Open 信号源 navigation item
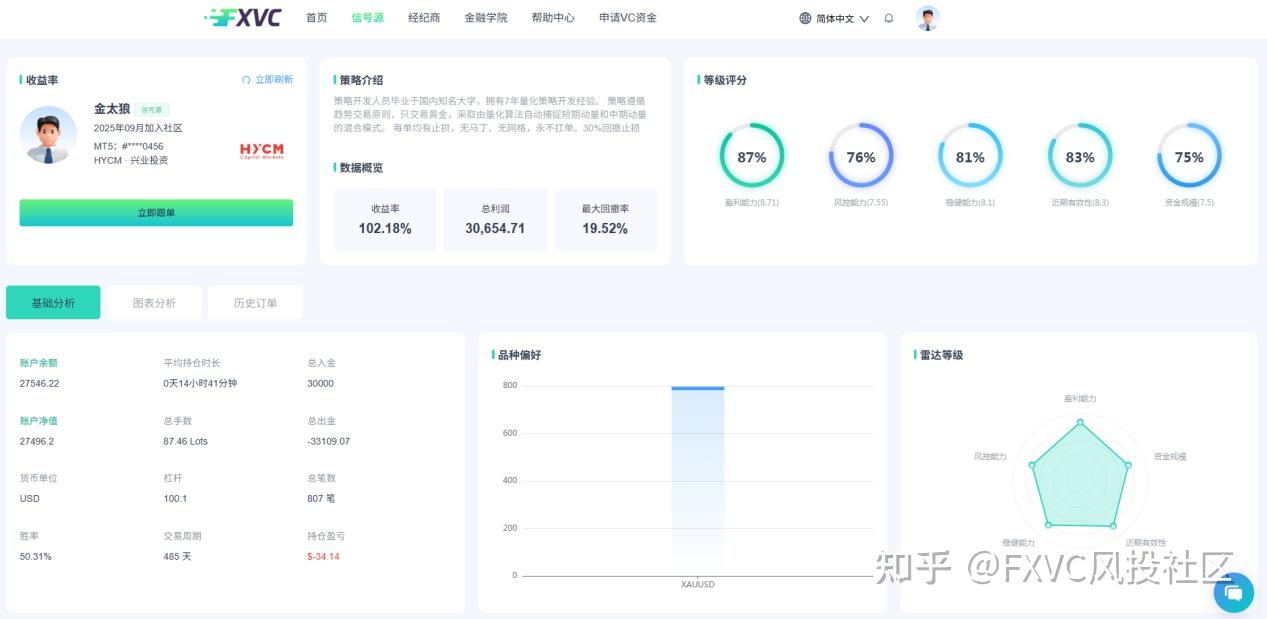Viewport: 1267px width, 619px height. 368,18
